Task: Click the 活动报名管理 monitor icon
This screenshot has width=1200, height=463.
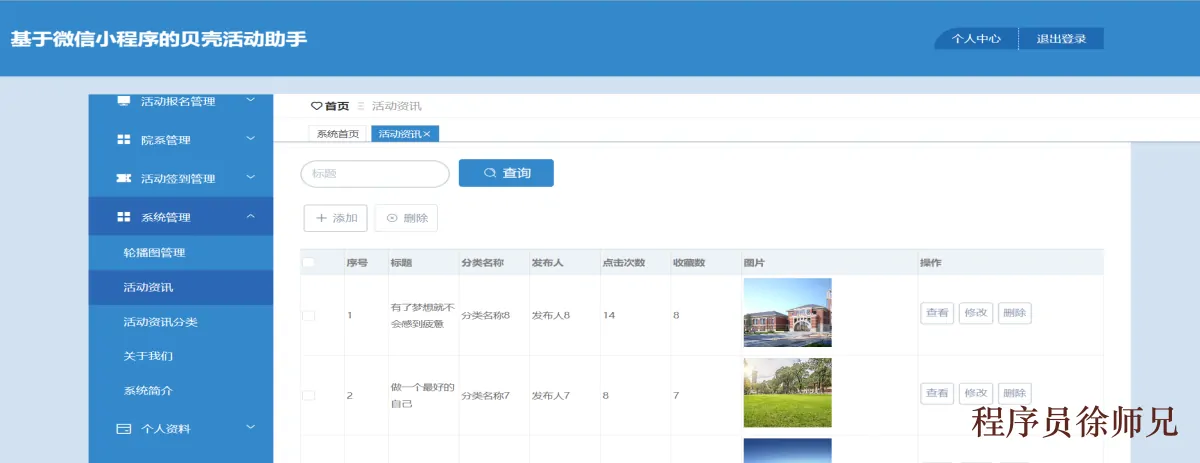Action: tap(124, 101)
